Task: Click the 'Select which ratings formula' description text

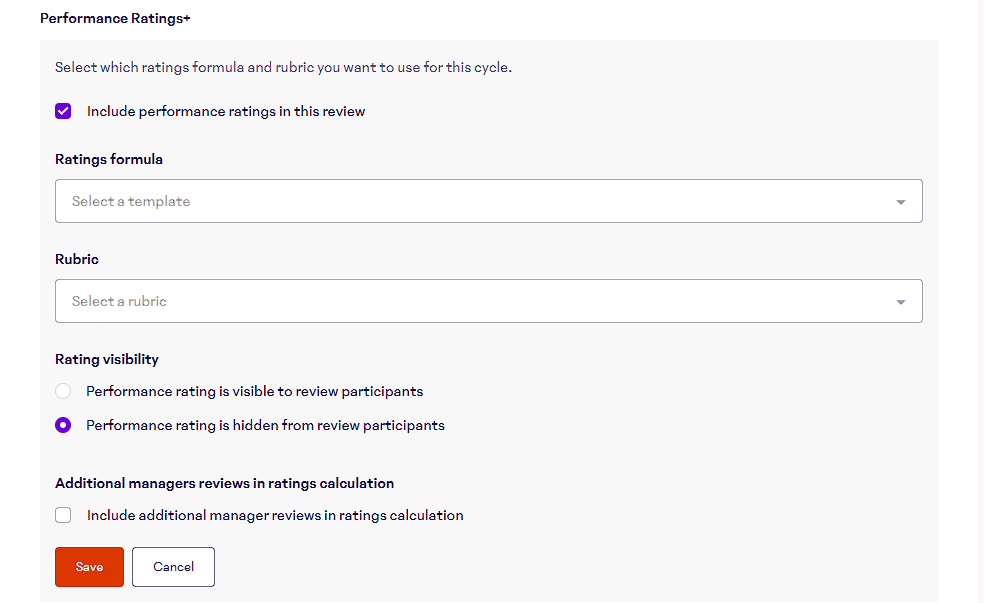Action: click(x=283, y=68)
